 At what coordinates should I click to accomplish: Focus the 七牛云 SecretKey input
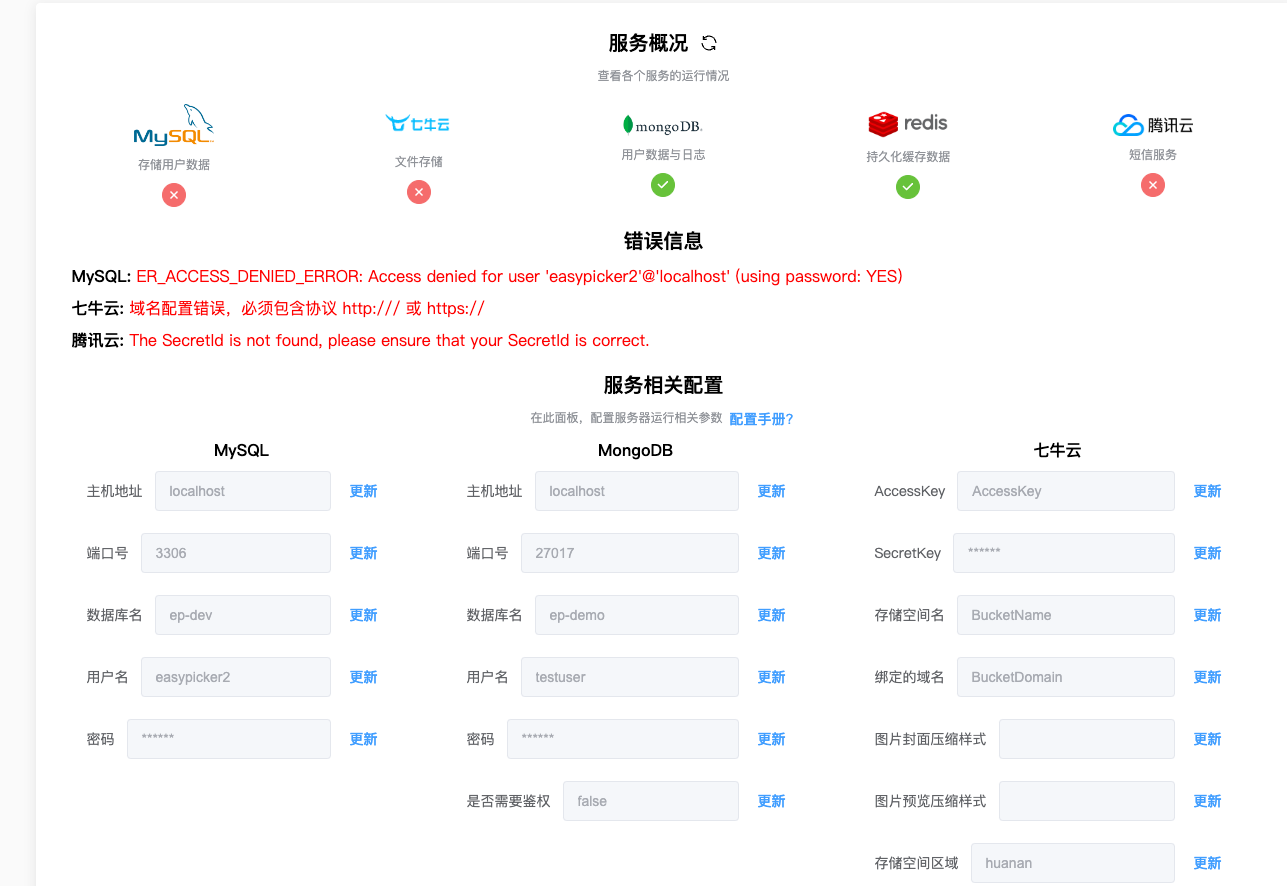tap(1064, 553)
